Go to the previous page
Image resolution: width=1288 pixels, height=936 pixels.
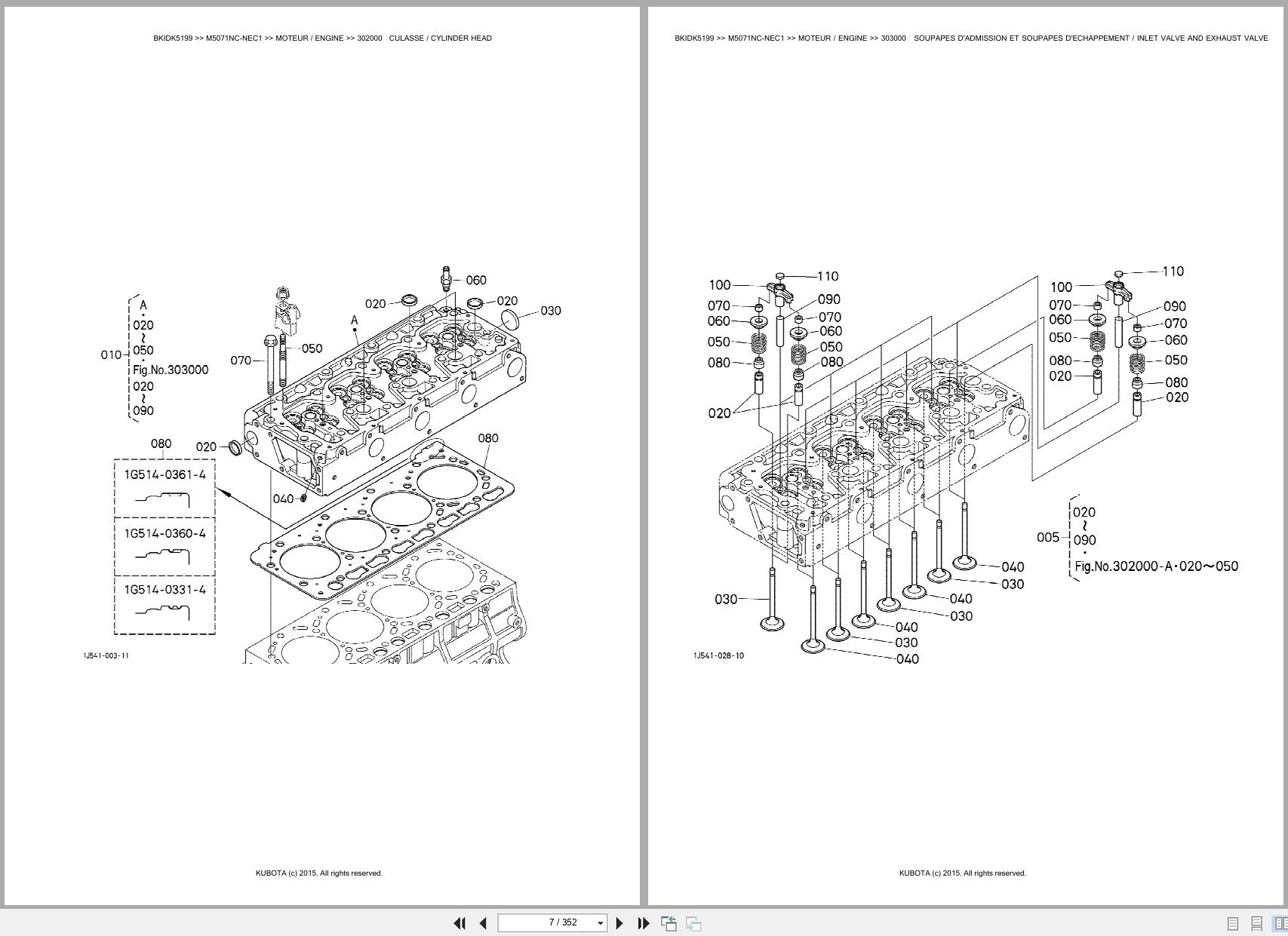(483, 922)
